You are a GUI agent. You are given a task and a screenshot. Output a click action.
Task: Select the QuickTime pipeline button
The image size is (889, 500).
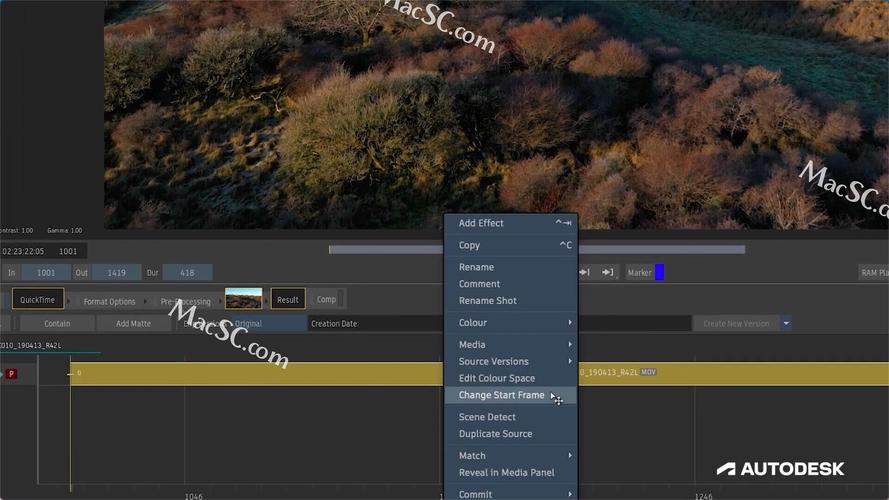38,299
